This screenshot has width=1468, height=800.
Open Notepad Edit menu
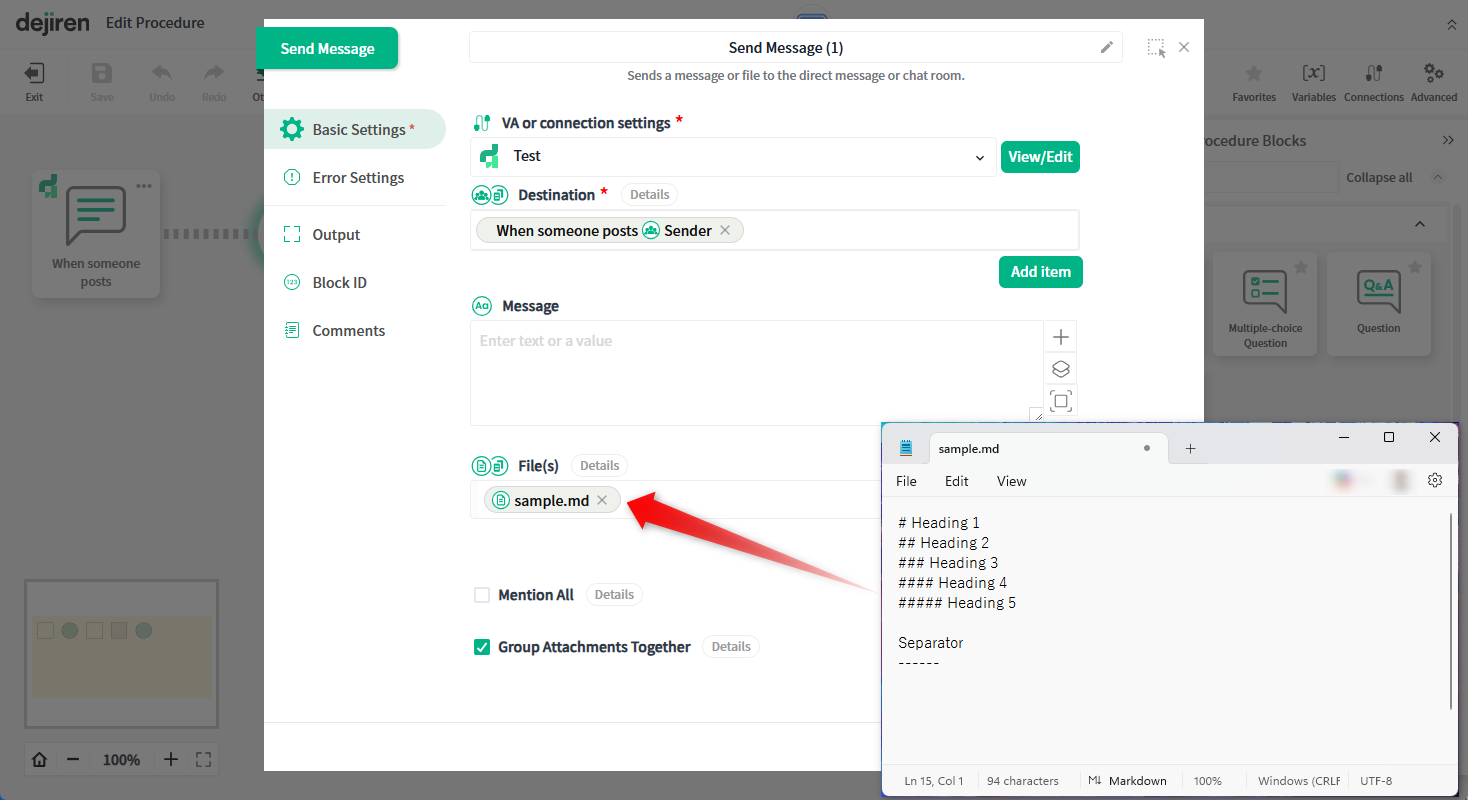(x=956, y=481)
